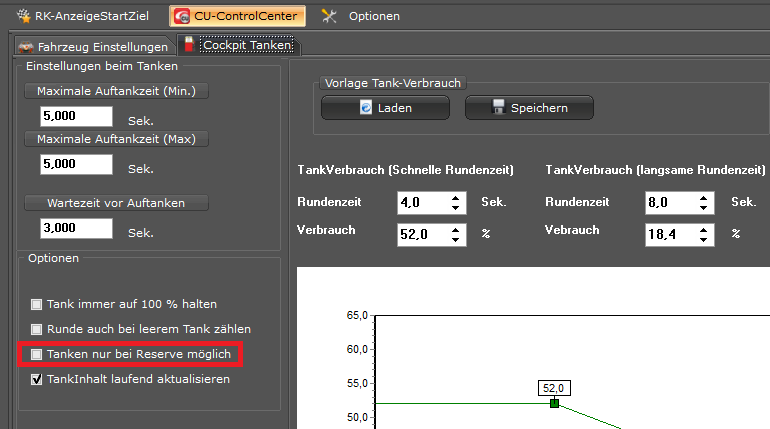Select the Cockpit Tanken tab
770x429 pixels.
[239, 45]
